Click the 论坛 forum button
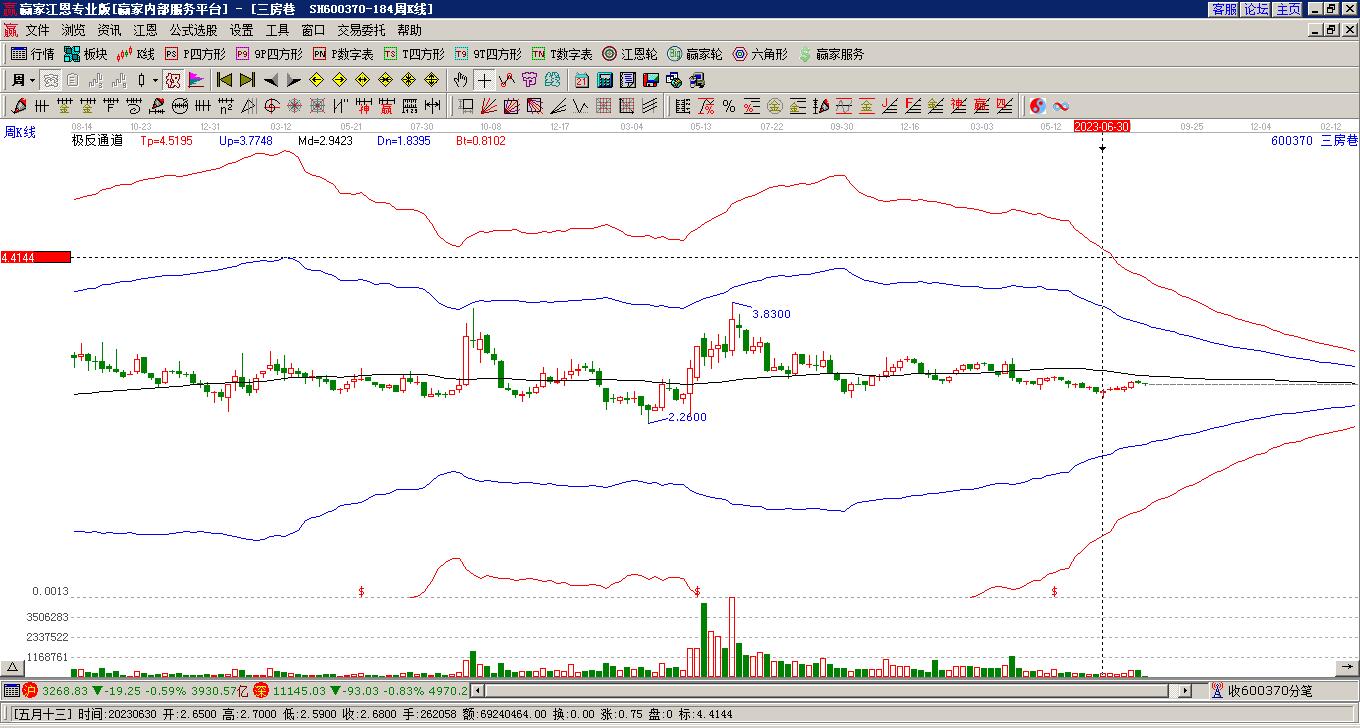The width and height of the screenshot is (1360, 728). click(1257, 9)
